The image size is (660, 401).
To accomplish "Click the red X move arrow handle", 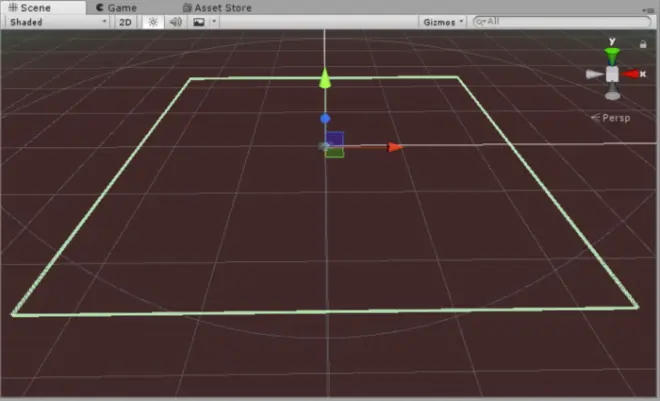I will tap(395, 147).
